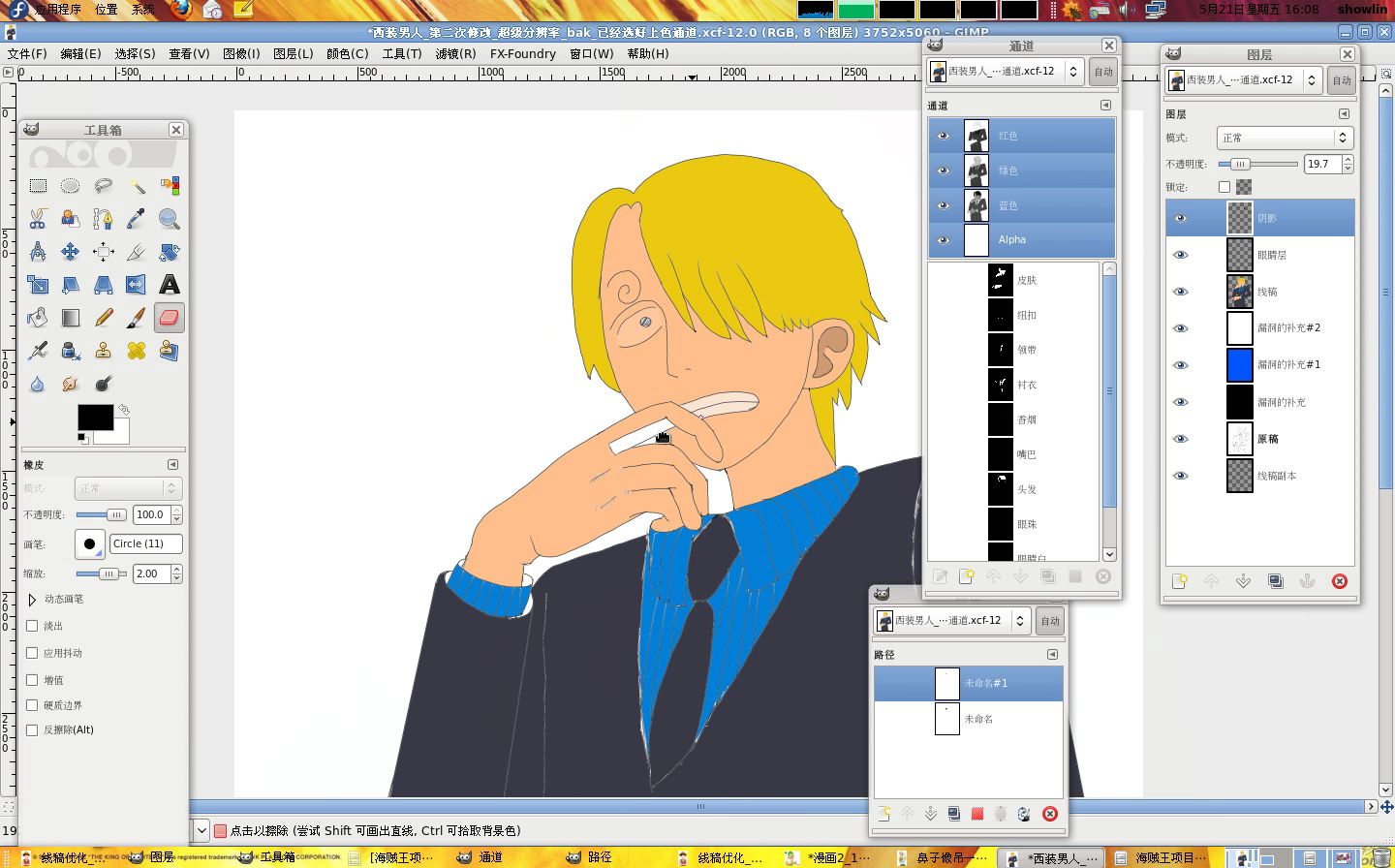Open the 窗口(W) menu

tap(592, 53)
